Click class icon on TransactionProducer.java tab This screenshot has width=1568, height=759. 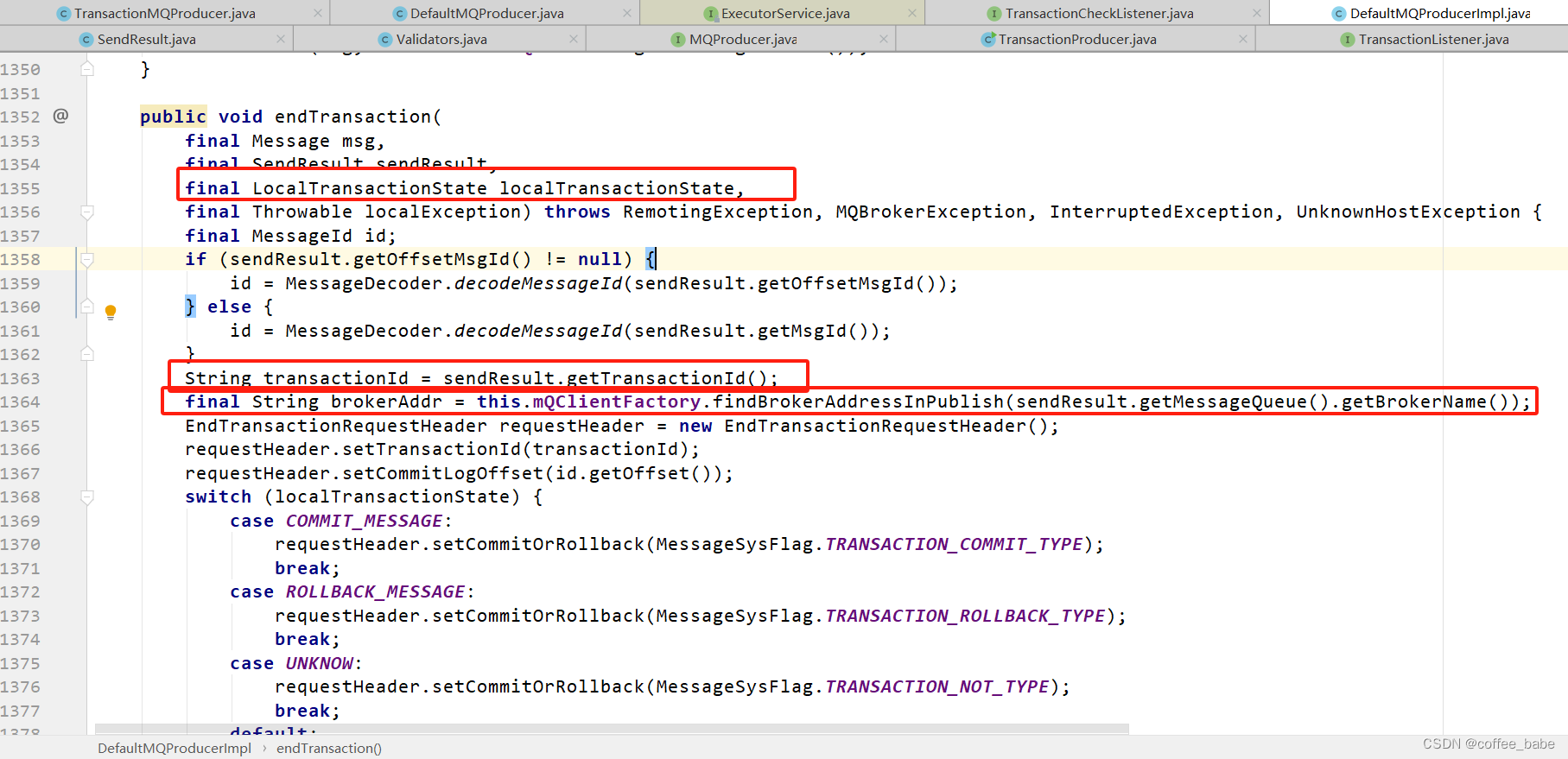[989, 40]
